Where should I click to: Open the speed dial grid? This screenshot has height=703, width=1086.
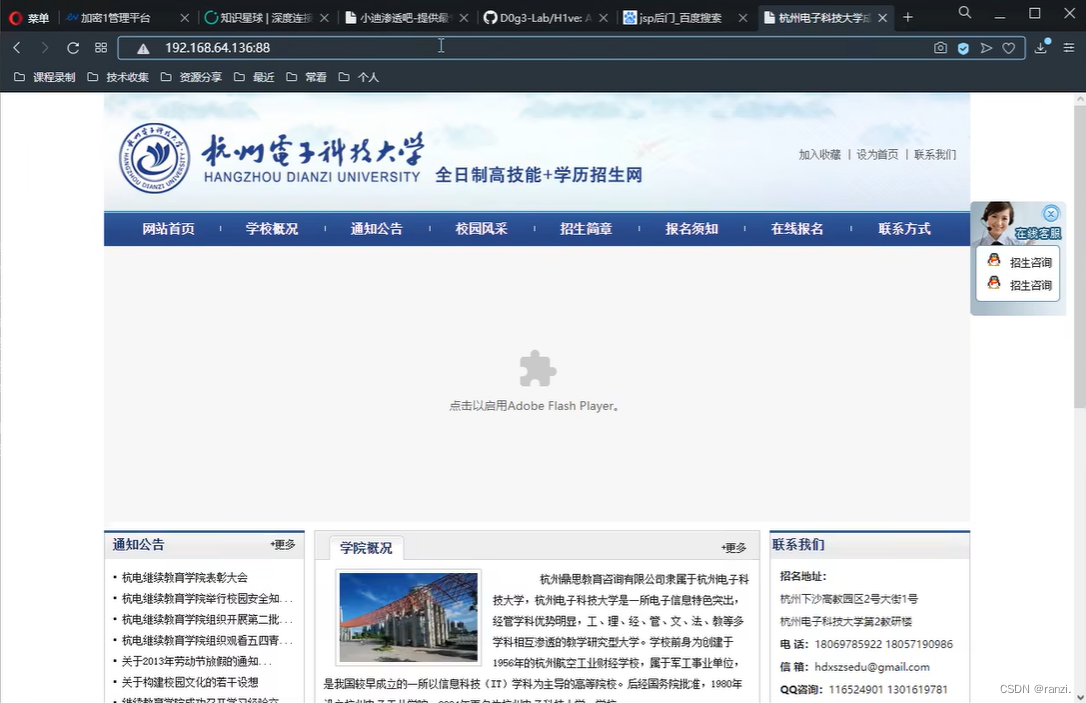click(x=101, y=48)
